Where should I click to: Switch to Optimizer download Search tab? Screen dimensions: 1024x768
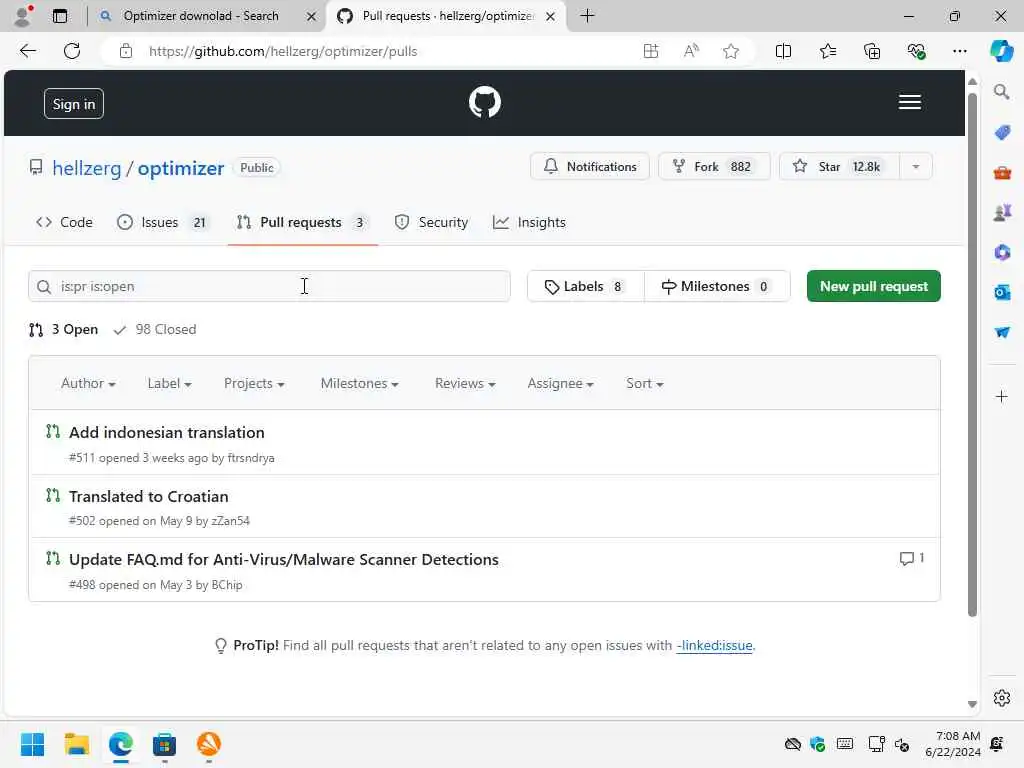201,16
